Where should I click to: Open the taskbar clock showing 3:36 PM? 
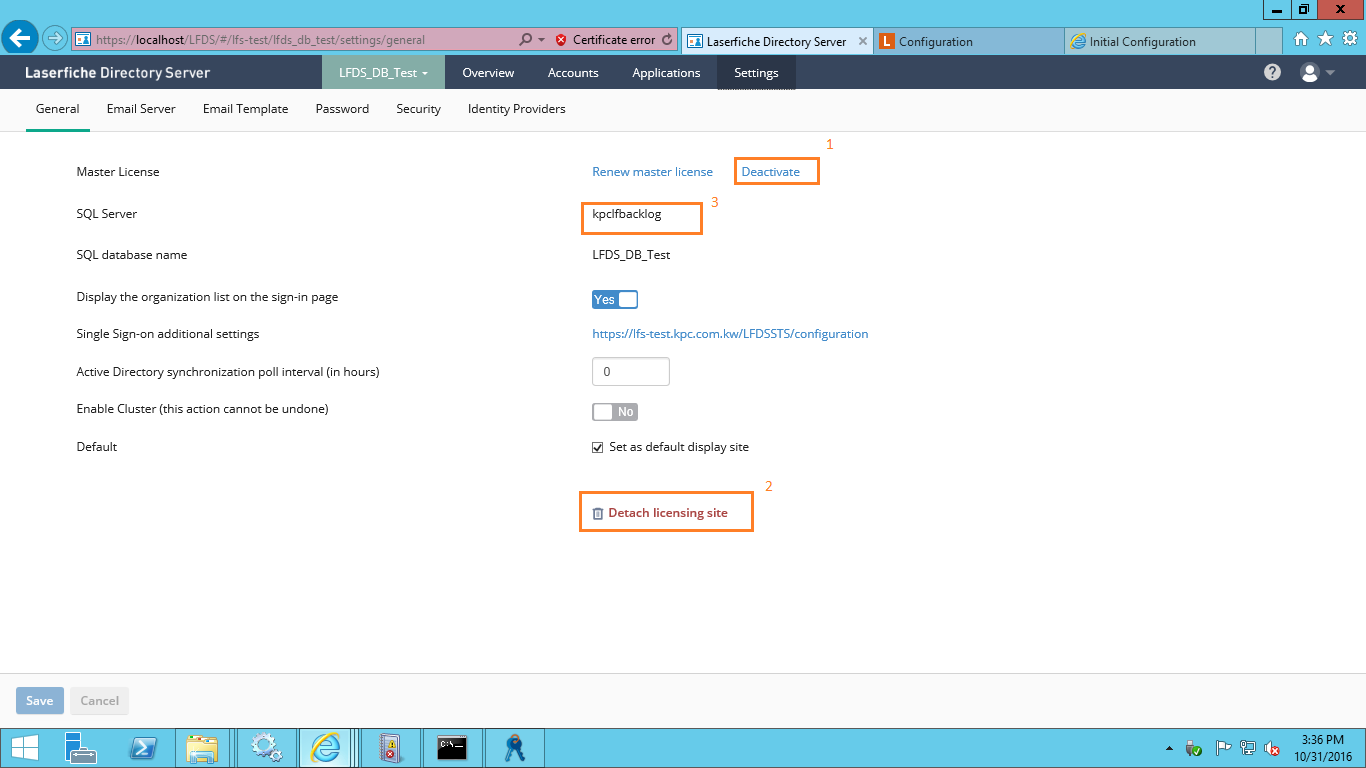click(x=1324, y=748)
